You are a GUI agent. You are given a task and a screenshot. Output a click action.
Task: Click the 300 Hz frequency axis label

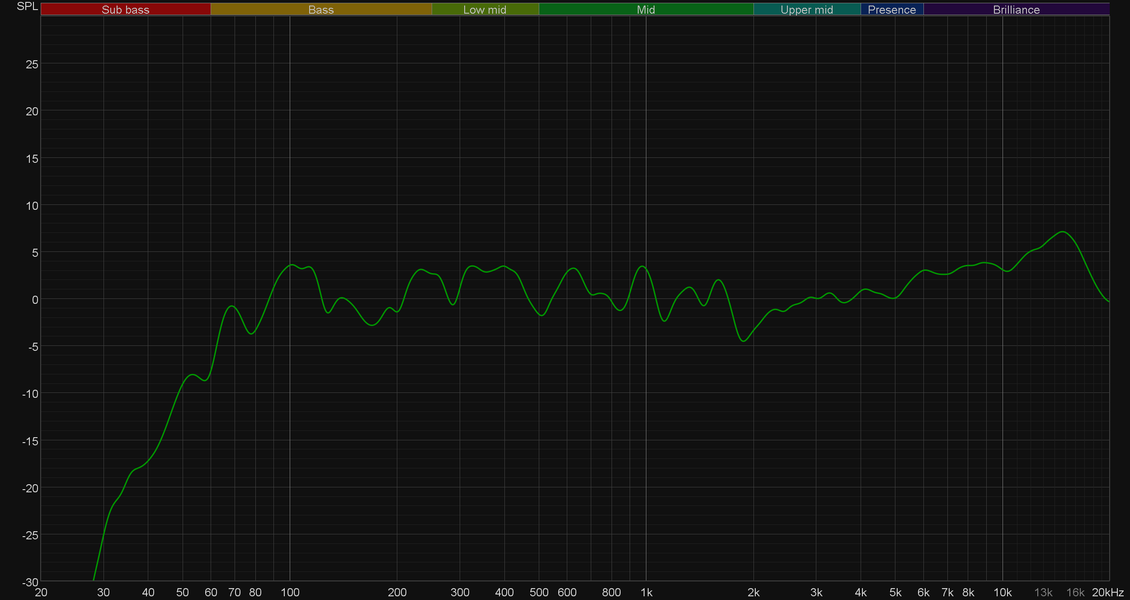click(x=460, y=593)
